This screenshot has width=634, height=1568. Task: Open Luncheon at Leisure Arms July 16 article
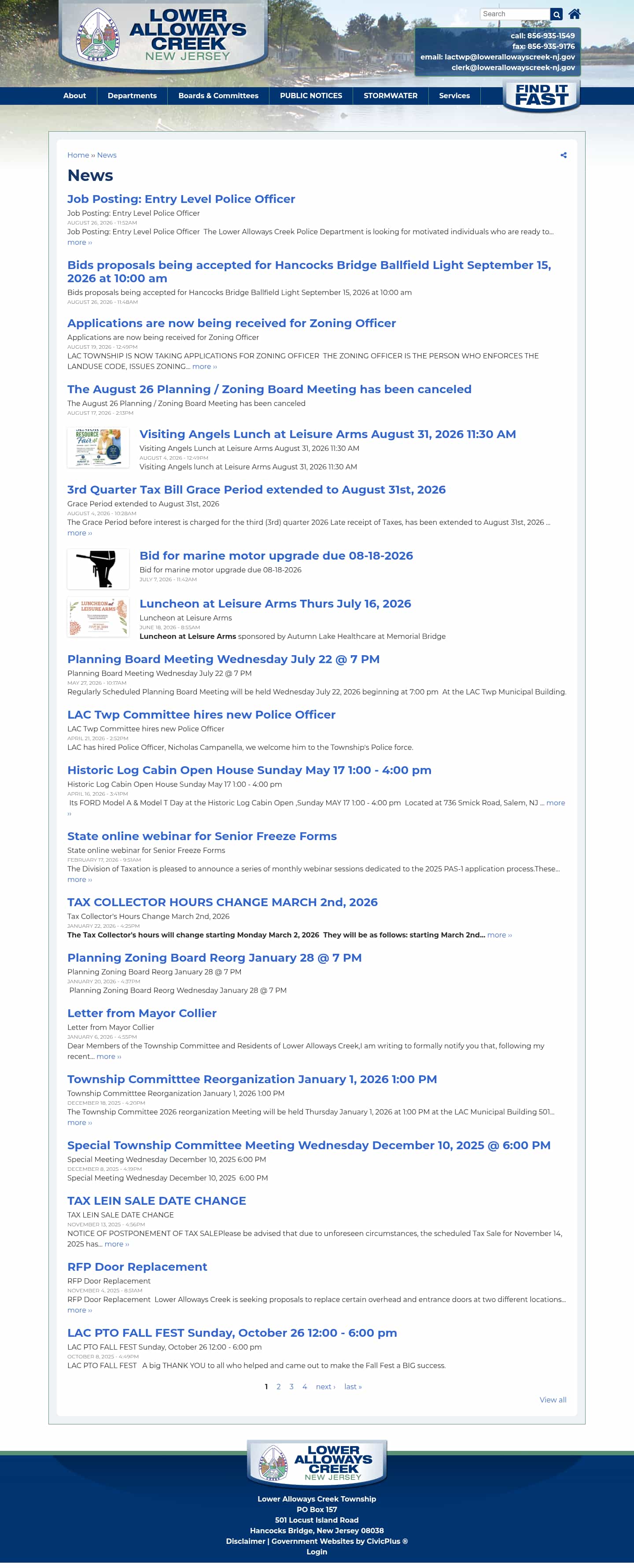click(275, 604)
